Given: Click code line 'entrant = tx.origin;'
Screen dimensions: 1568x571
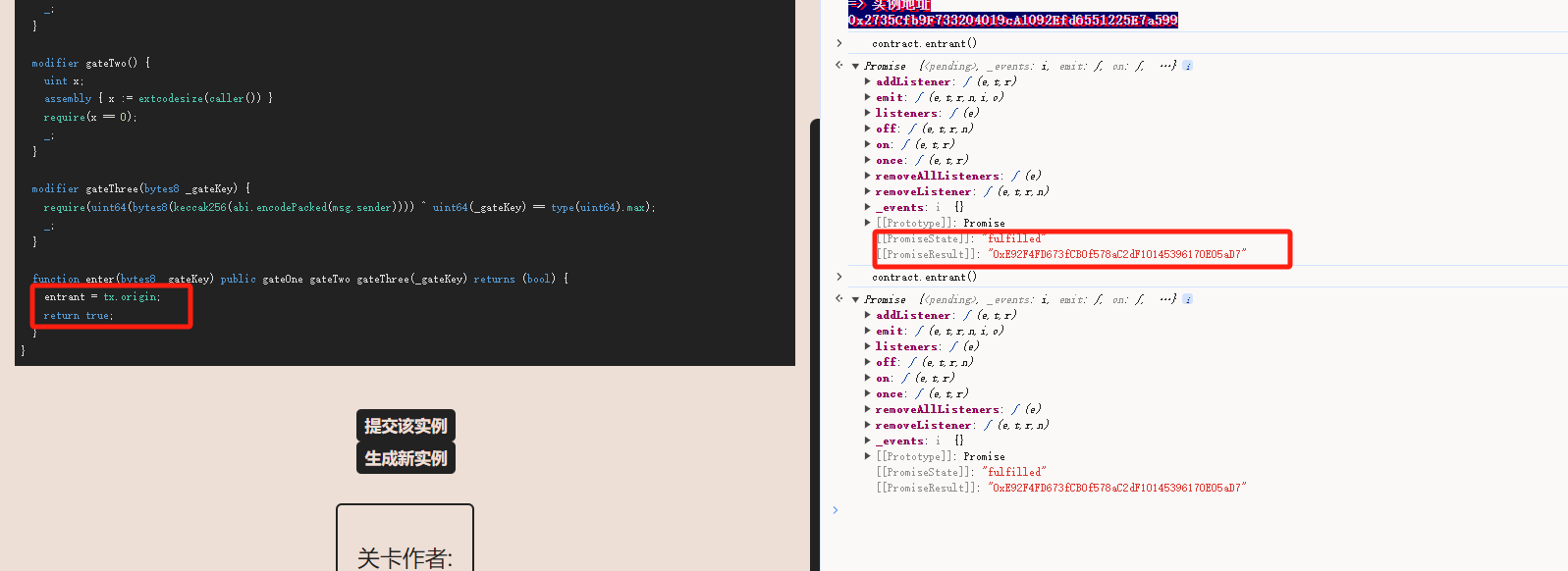Looking at the screenshot, I should point(102,296).
